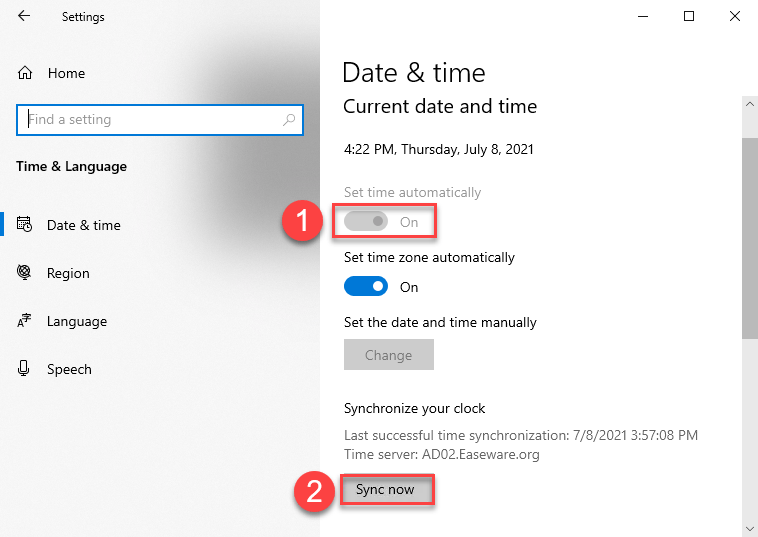Click the Sync now button
This screenshot has height=537, width=758.
[x=386, y=490]
